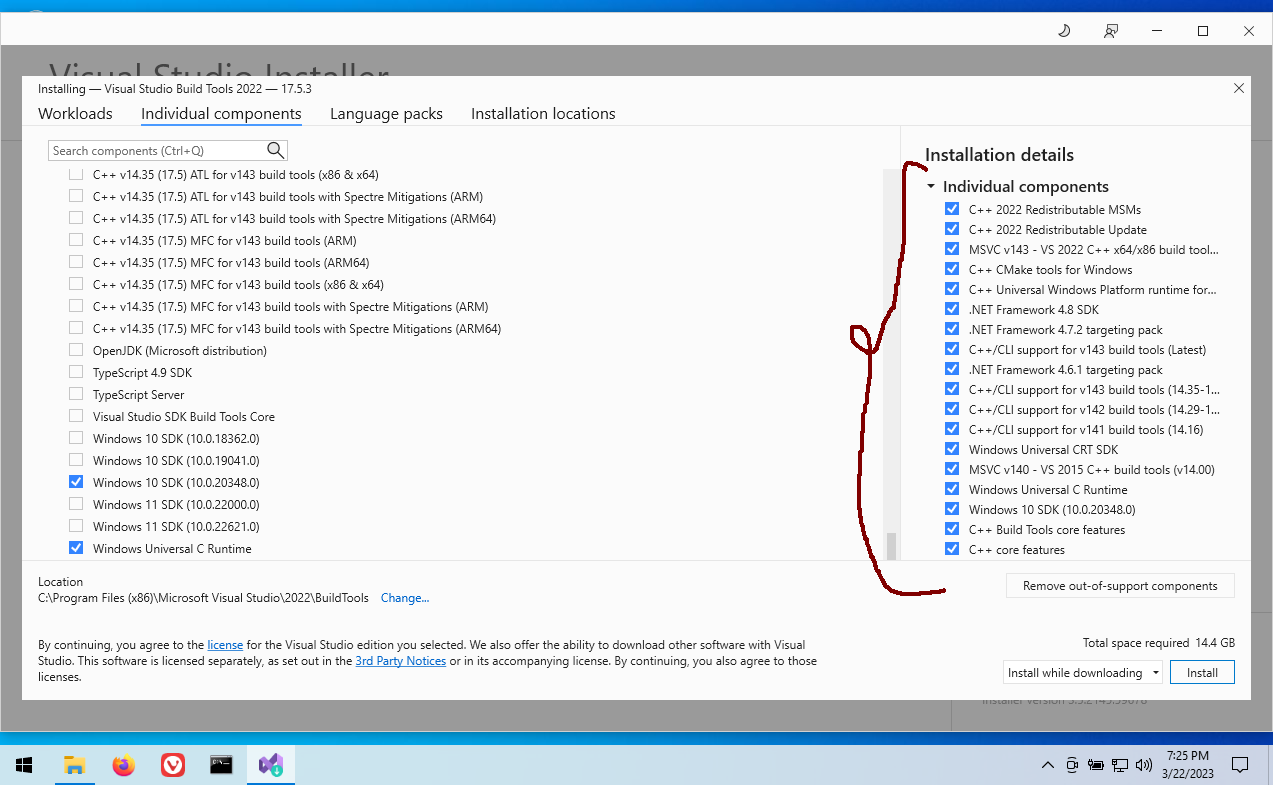The image size is (1273, 785).
Task: Open the Installation locations tab
Action: [x=543, y=114]
